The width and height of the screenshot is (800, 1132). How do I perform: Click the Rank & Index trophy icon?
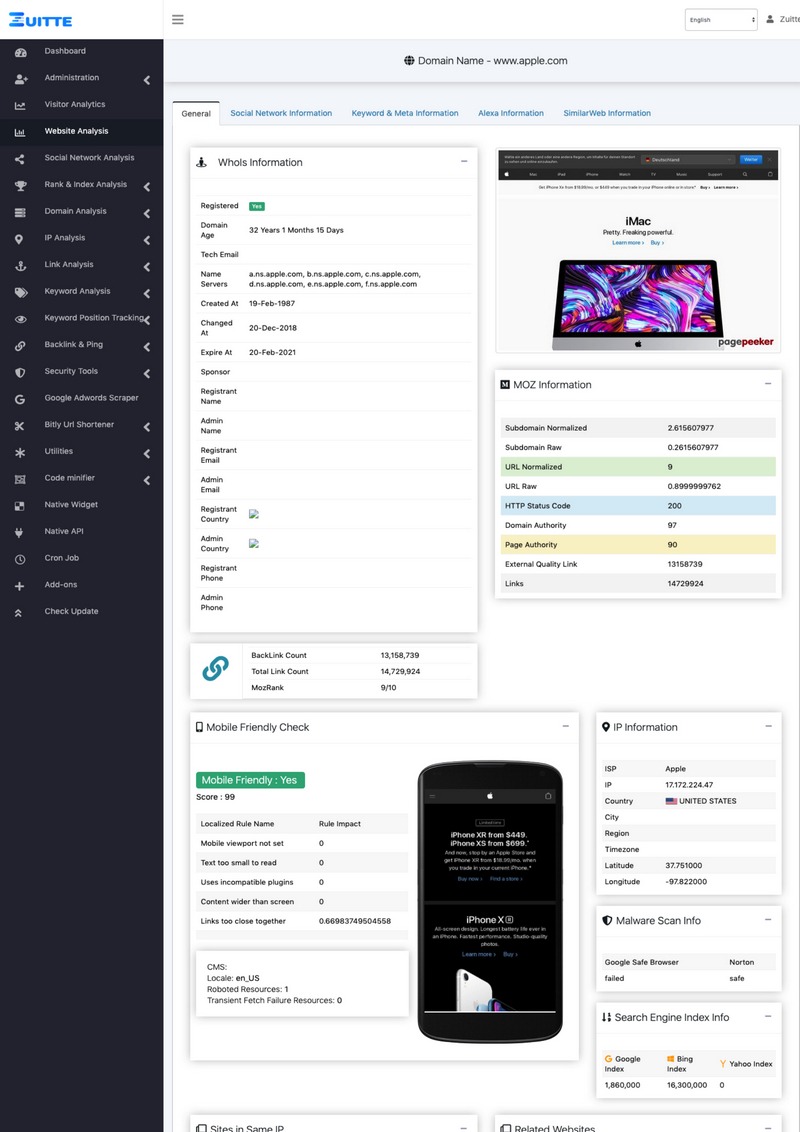coord(20,186)
